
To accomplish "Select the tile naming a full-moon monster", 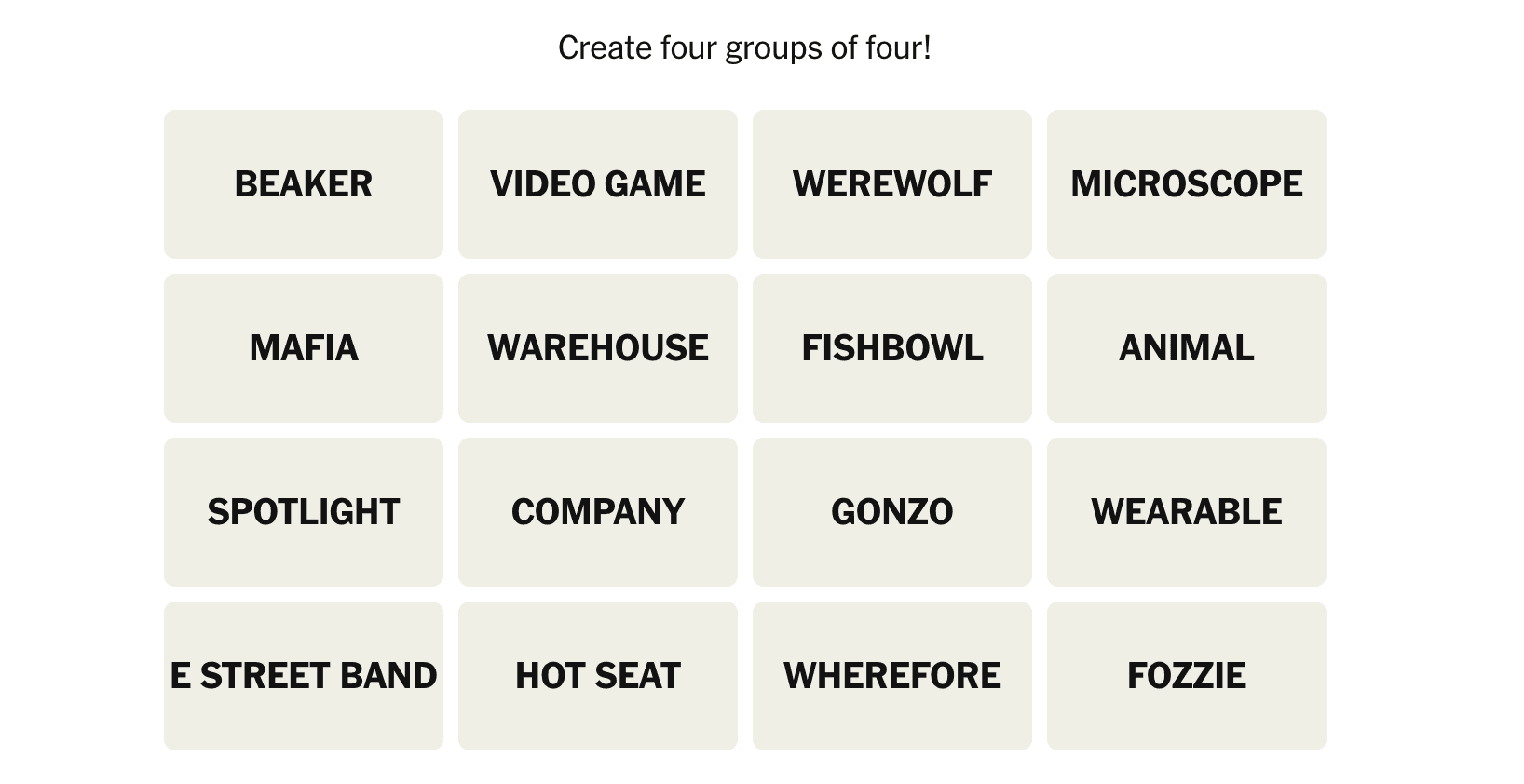I will click(892, 184).
